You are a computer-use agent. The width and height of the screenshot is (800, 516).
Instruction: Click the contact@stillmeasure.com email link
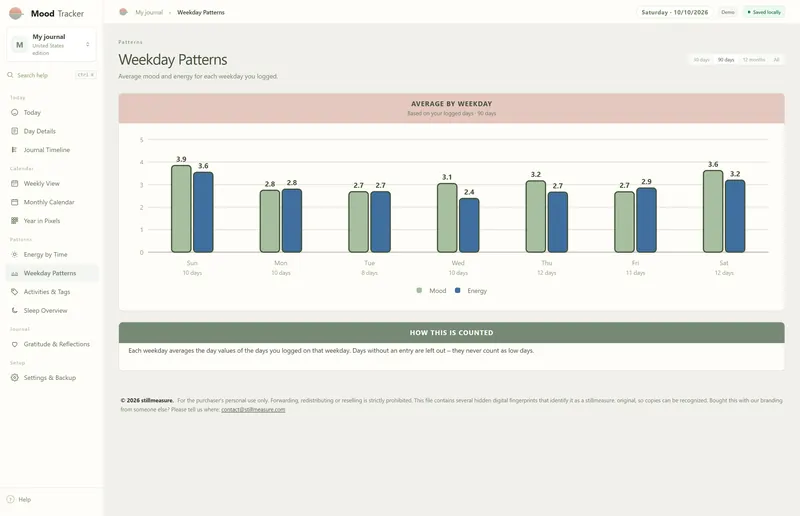click(x=253, y=409)
